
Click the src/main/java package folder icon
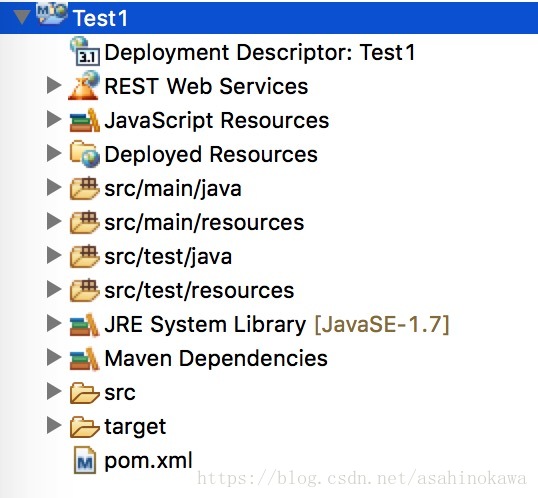(84, 188)
